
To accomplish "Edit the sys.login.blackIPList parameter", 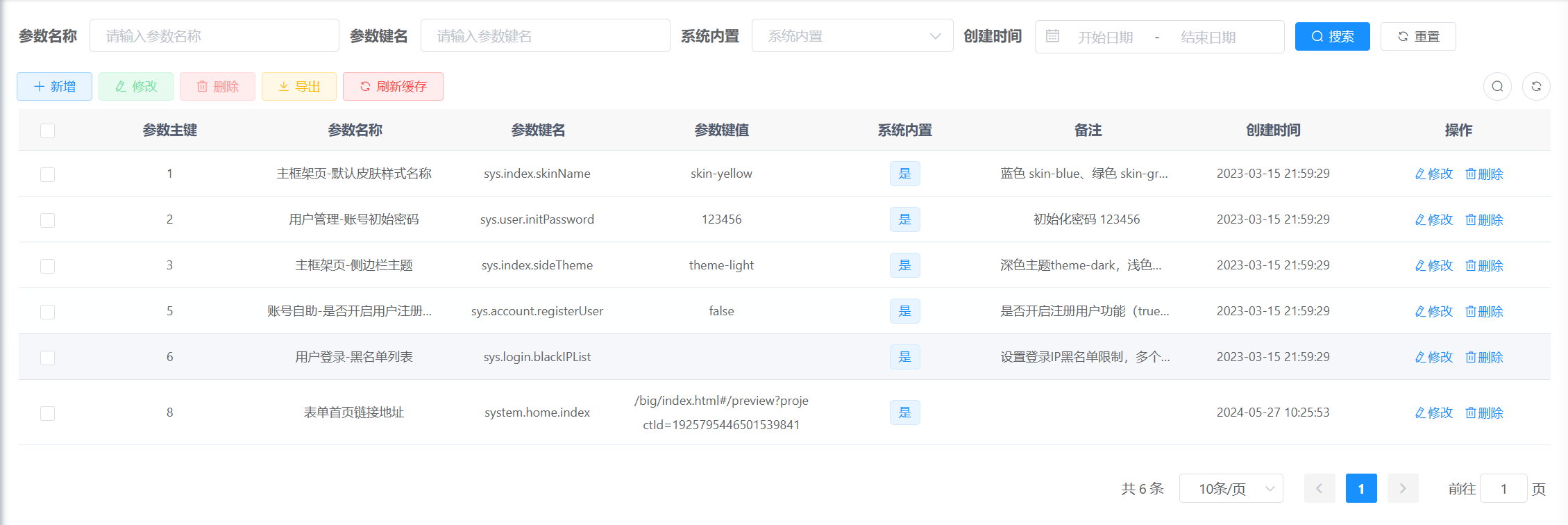I will click(x=1434, y=357).
